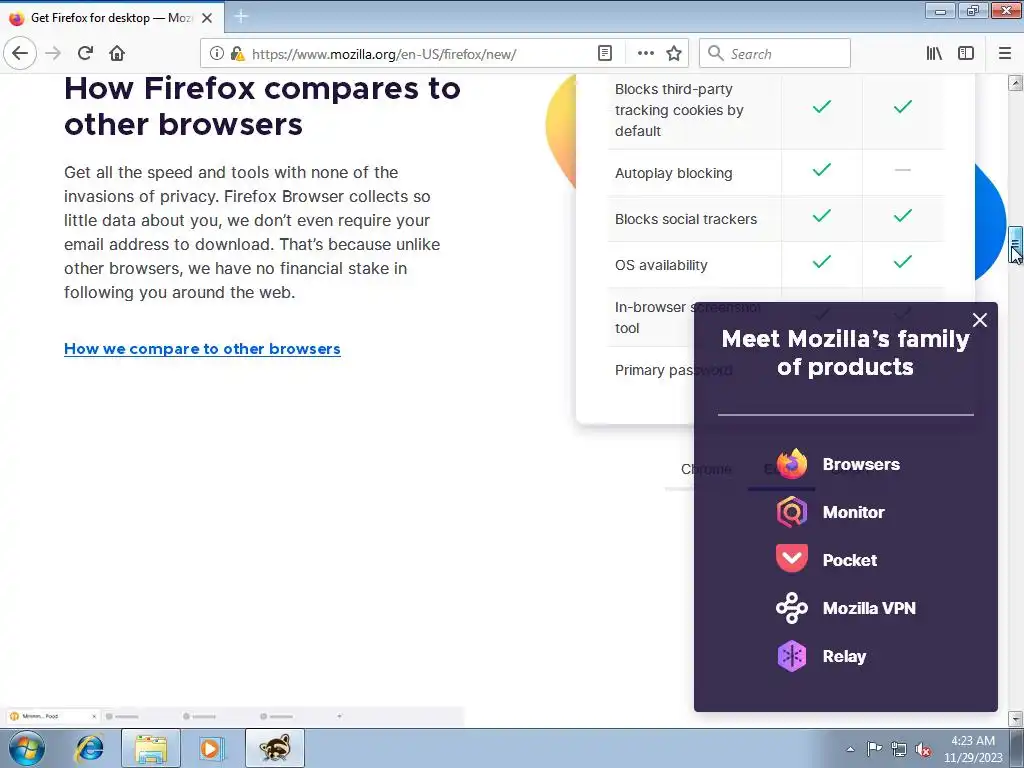Click the muted volume icon in tray

pos(923,749)
